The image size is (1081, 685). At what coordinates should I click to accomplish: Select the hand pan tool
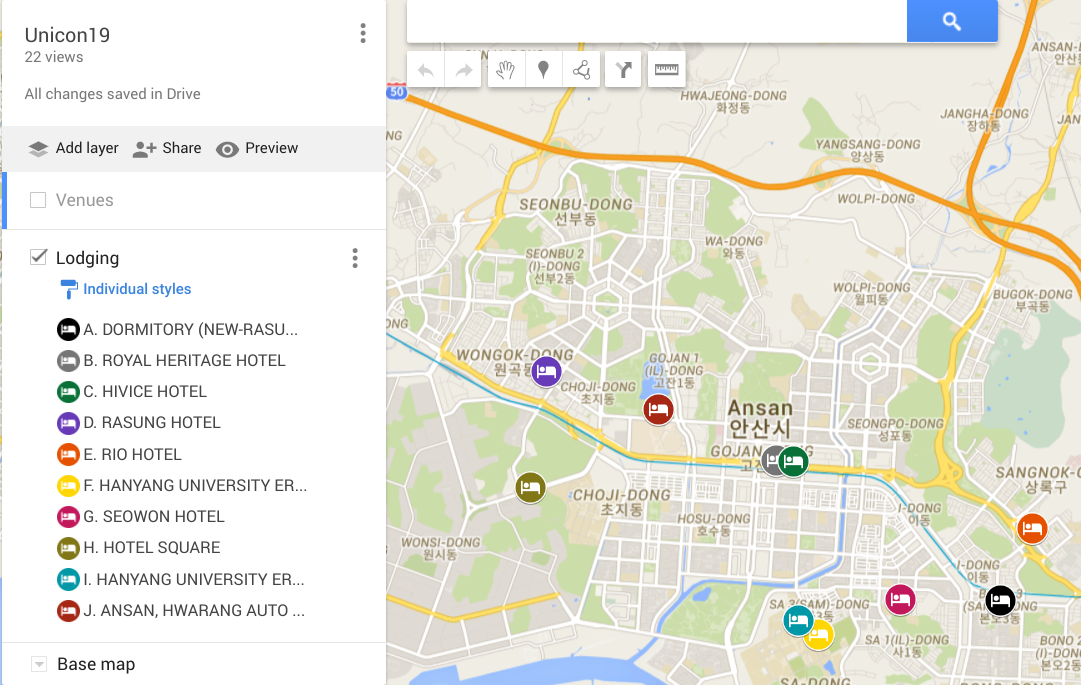click(x=506, y=70)
